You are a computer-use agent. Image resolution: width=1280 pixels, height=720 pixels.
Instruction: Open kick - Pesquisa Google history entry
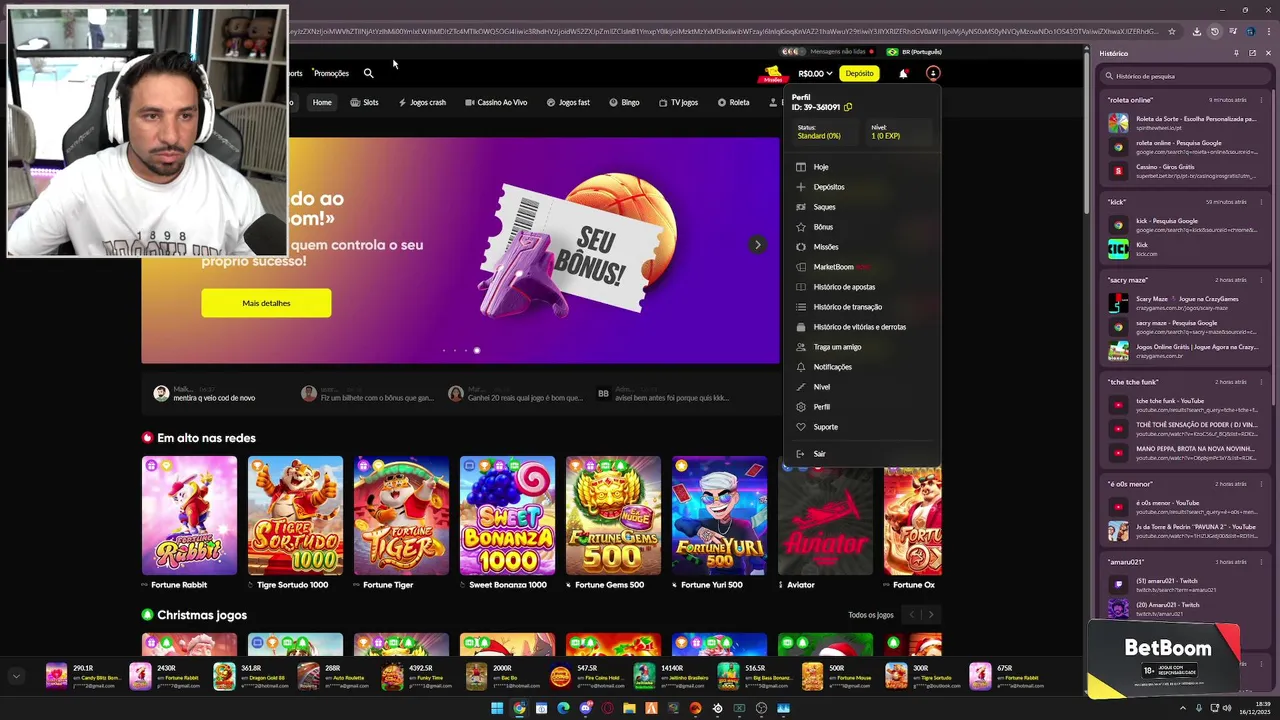[1184, 225]
